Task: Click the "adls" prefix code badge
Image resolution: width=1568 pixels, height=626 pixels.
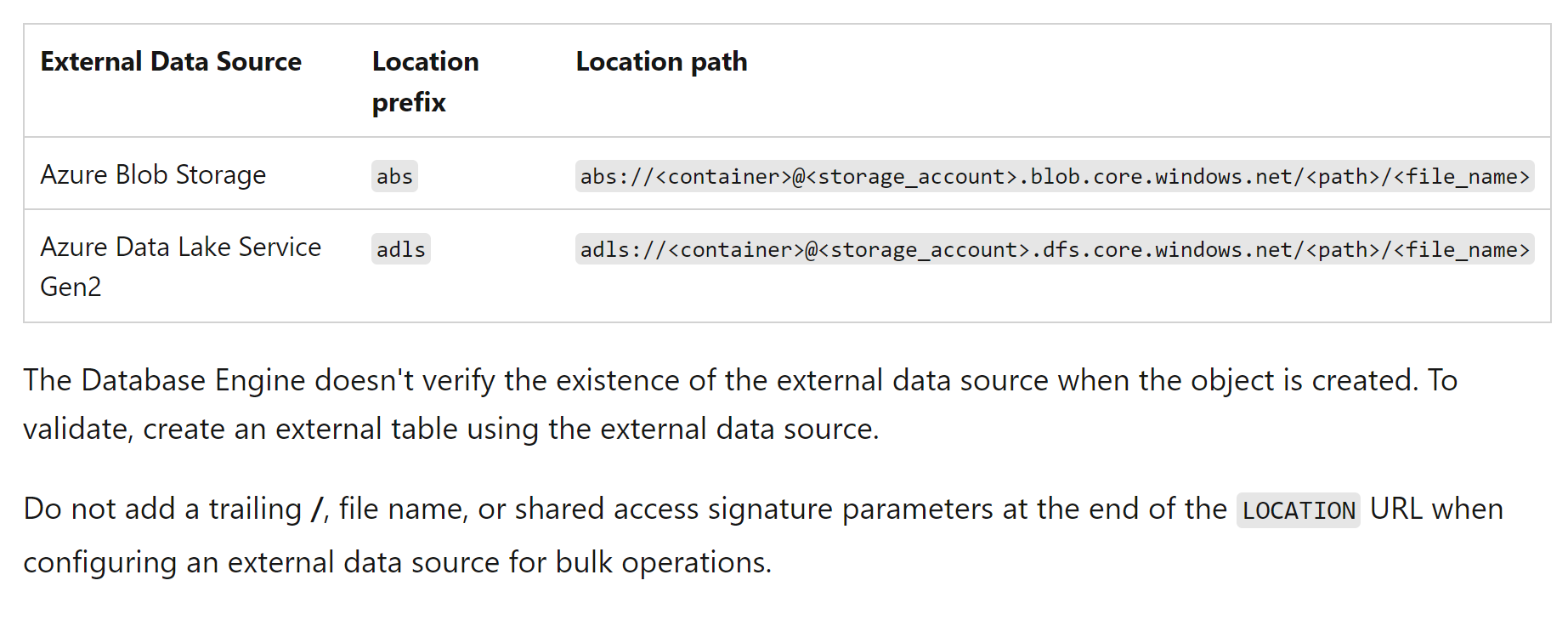Action: (x=400, y=249)
